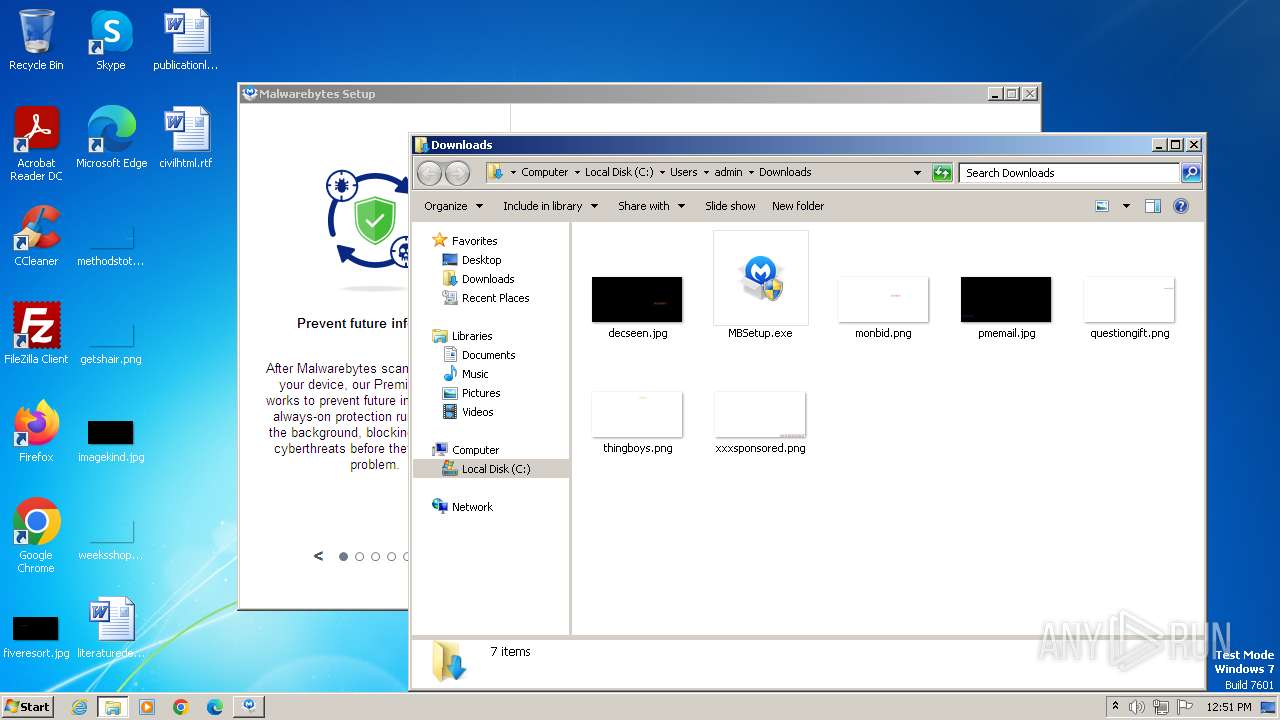Open Explorer Help question mark icon
1280x720 pixels.
(x=1180, y=206)
